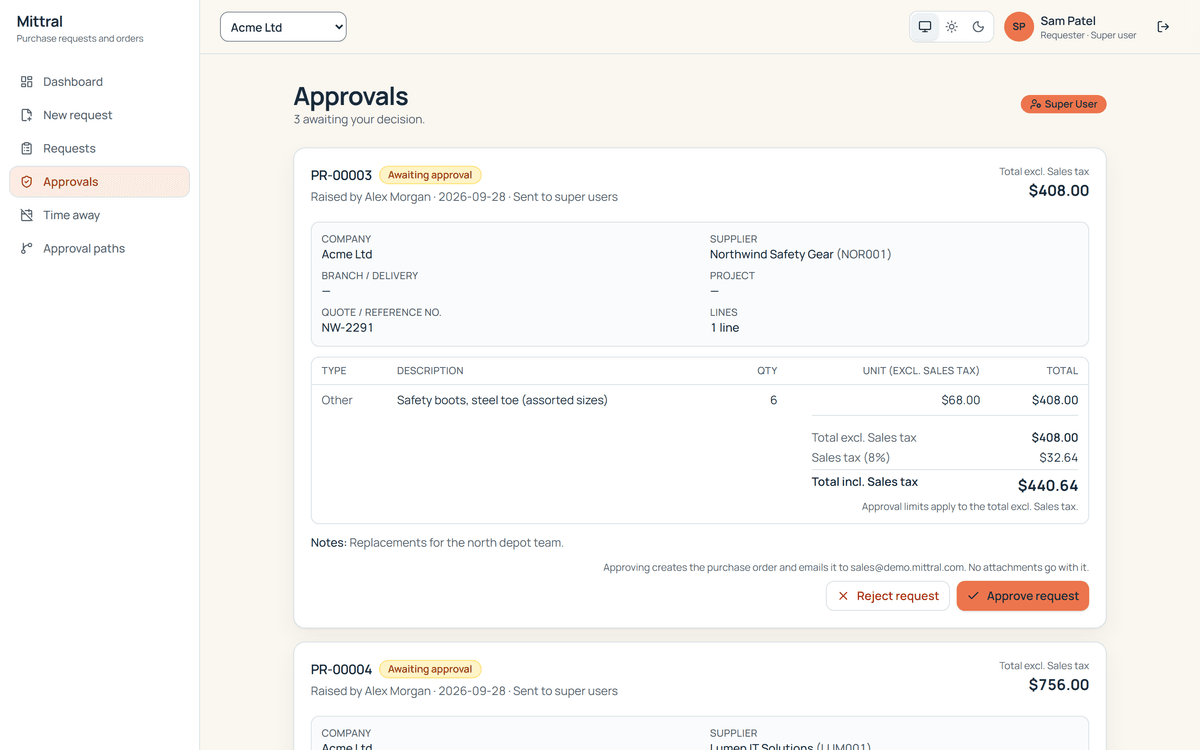
Task: Click the Approvals shield icon
Action: tap(27, 182)
